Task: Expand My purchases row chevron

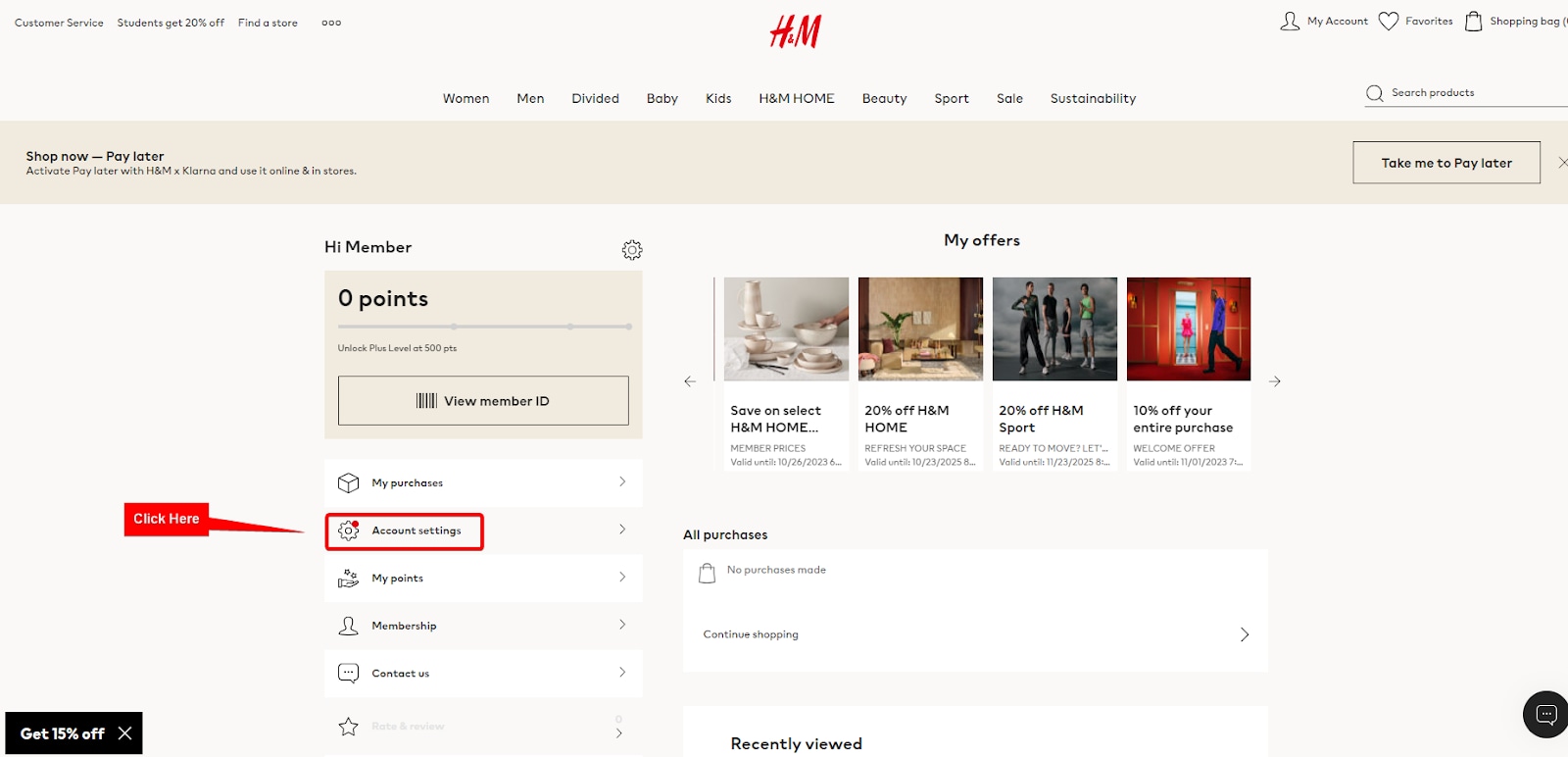Action: pos(622,481)
